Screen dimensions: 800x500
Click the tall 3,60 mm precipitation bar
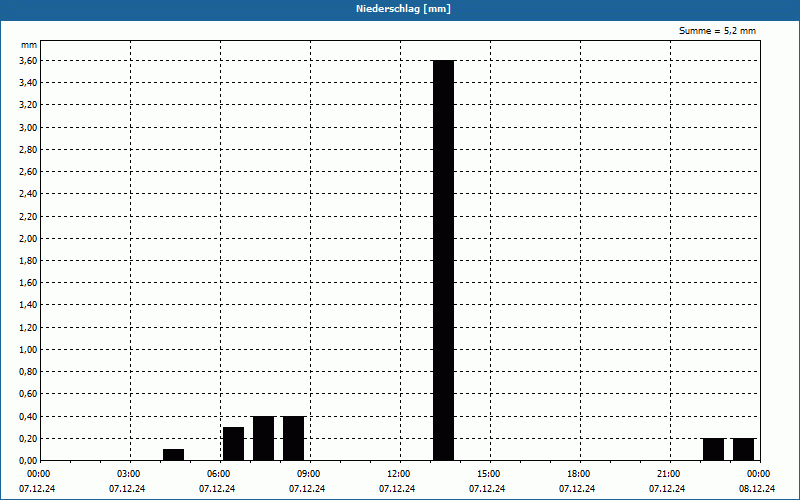pos(443,260)
